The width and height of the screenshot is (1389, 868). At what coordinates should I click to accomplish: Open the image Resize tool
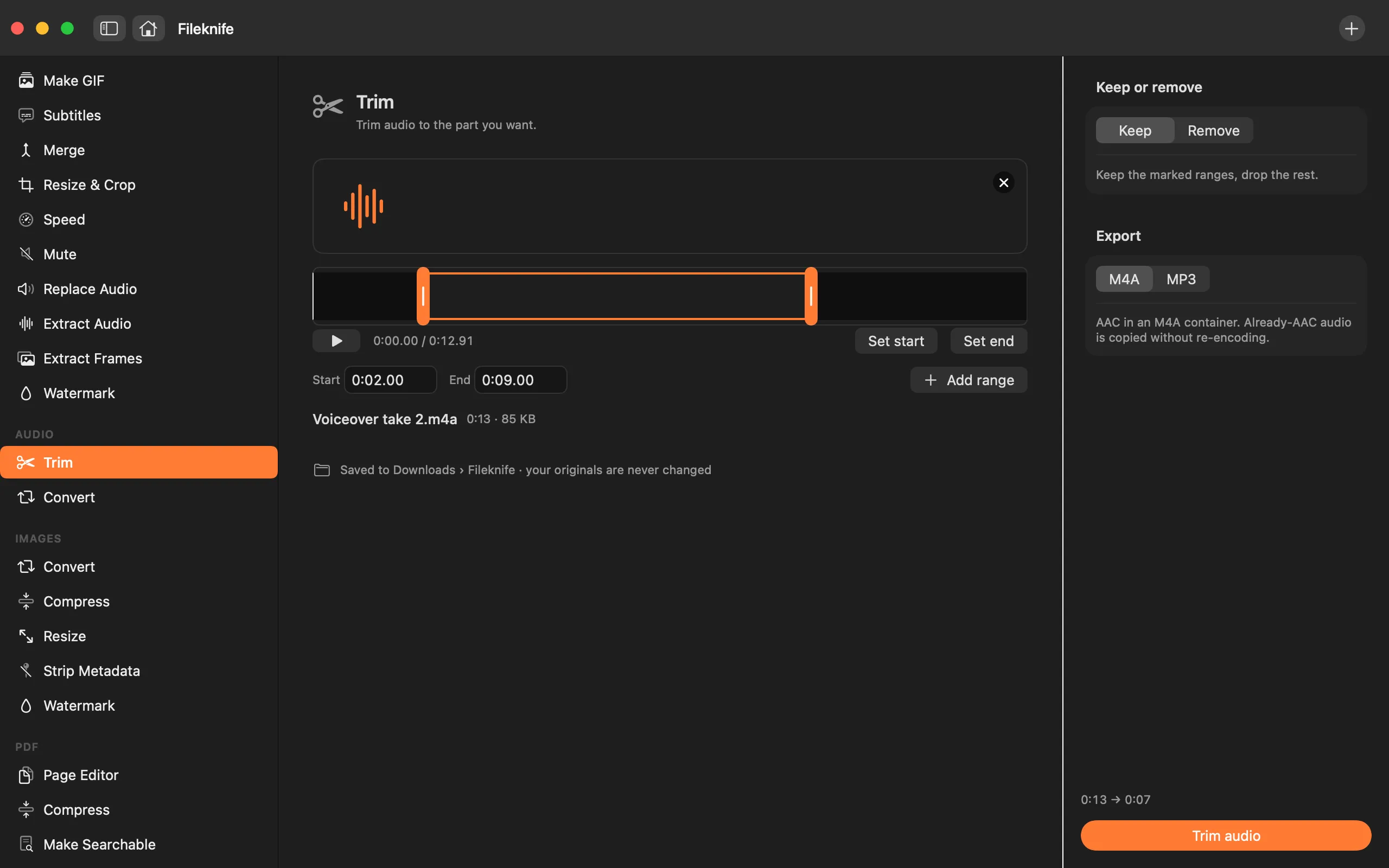[x=139, y=636]
